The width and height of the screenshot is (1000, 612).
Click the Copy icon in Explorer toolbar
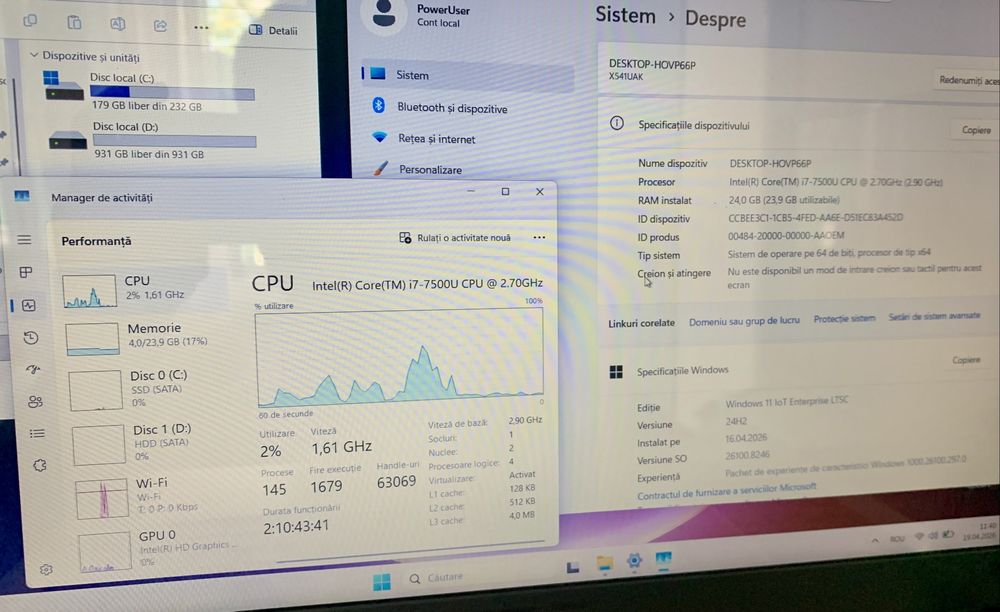pyautogui.click(x=30, y=20)
